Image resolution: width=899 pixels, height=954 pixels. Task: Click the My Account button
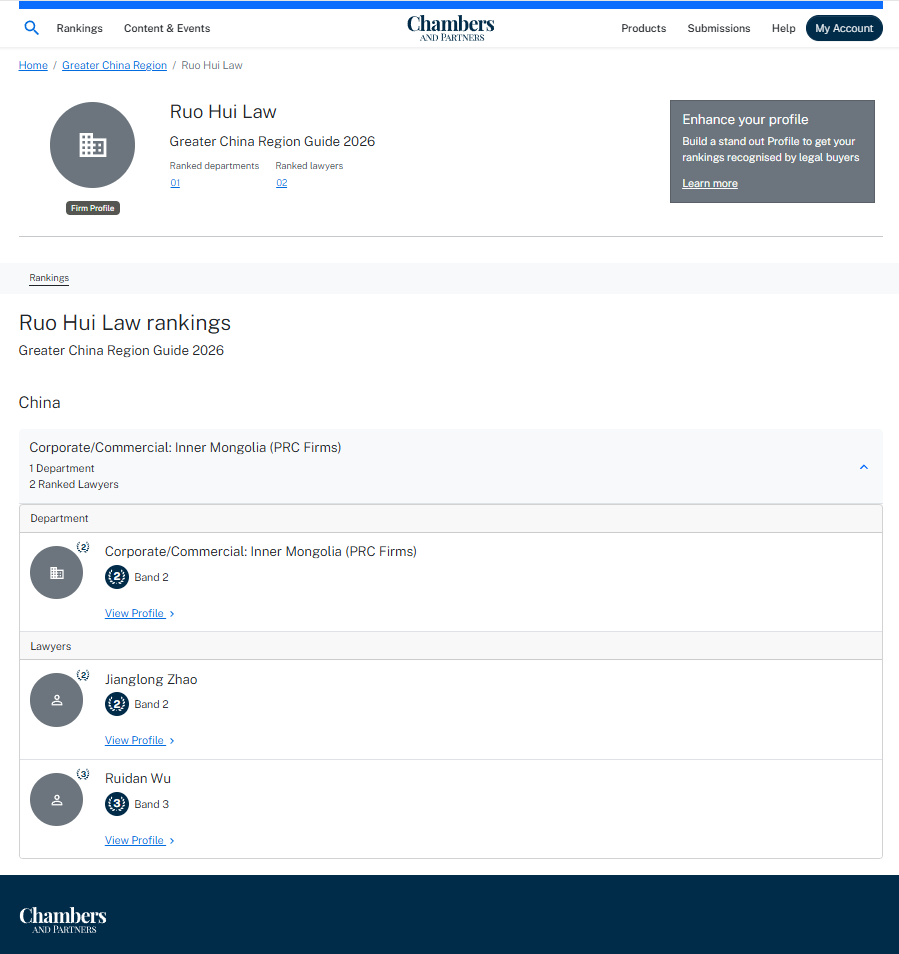click(844, 28)
